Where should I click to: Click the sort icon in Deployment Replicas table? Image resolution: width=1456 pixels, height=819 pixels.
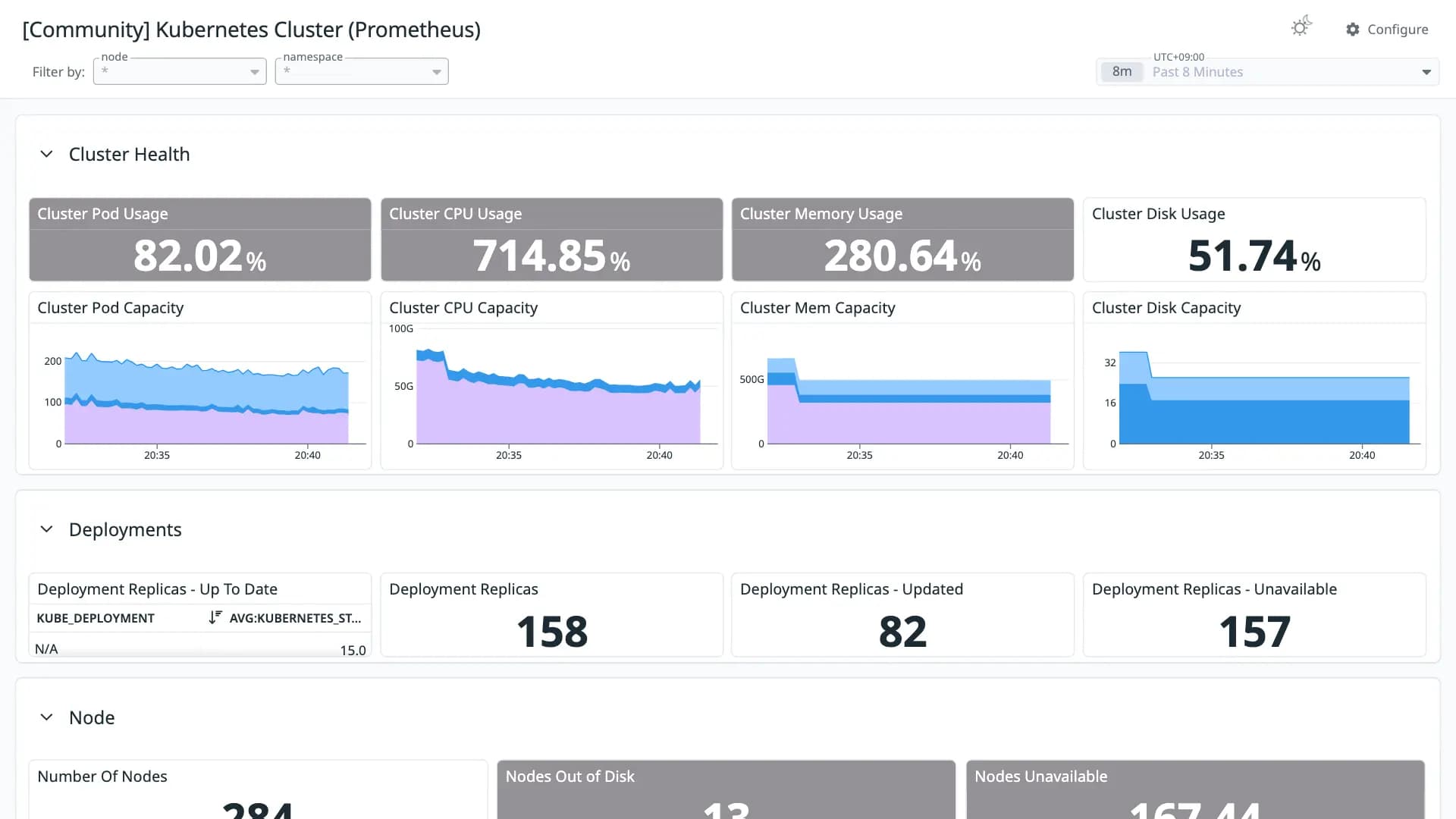click(x=215, y=617)
